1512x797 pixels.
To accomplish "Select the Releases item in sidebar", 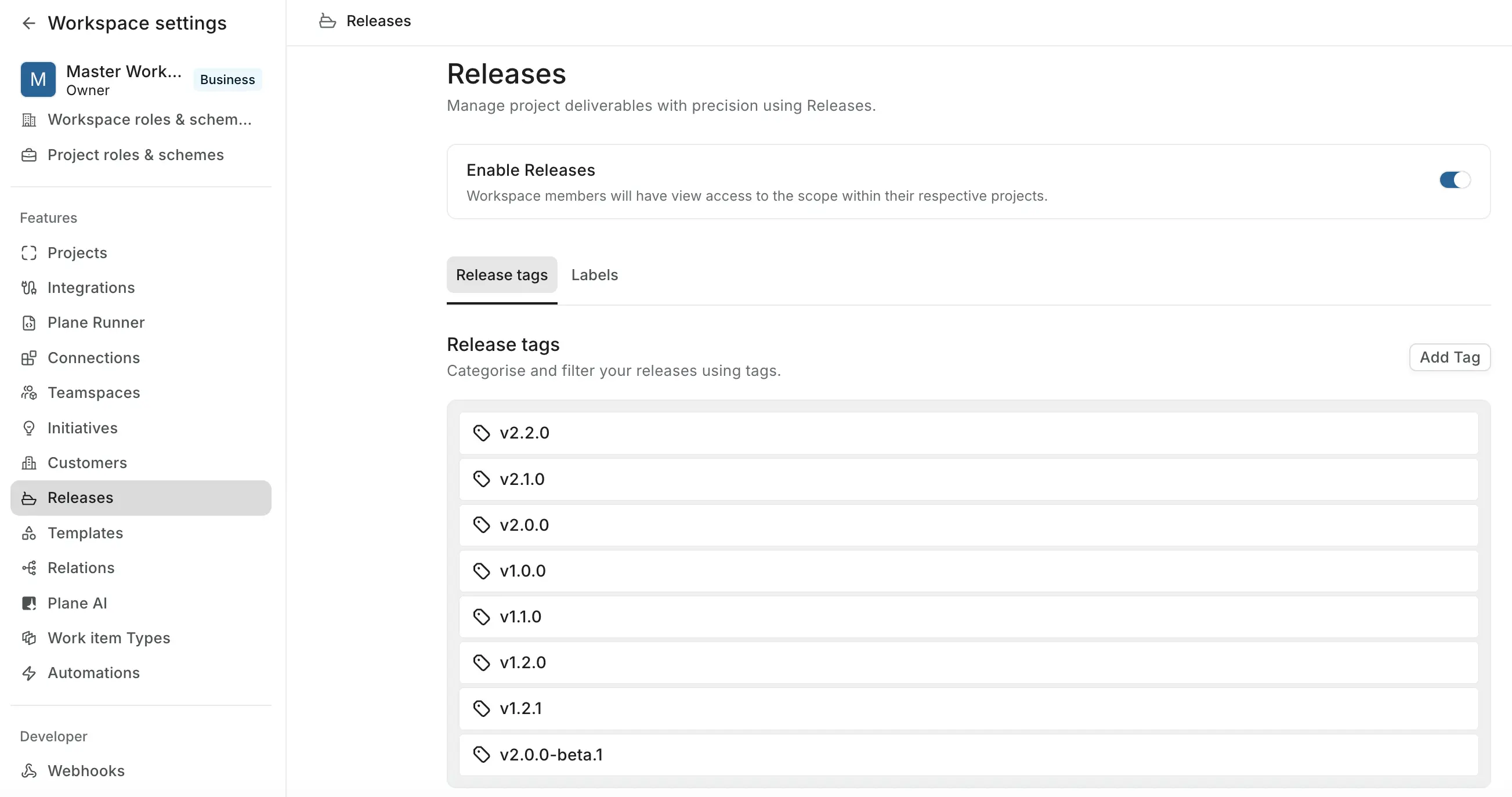I will click(141, 498).
